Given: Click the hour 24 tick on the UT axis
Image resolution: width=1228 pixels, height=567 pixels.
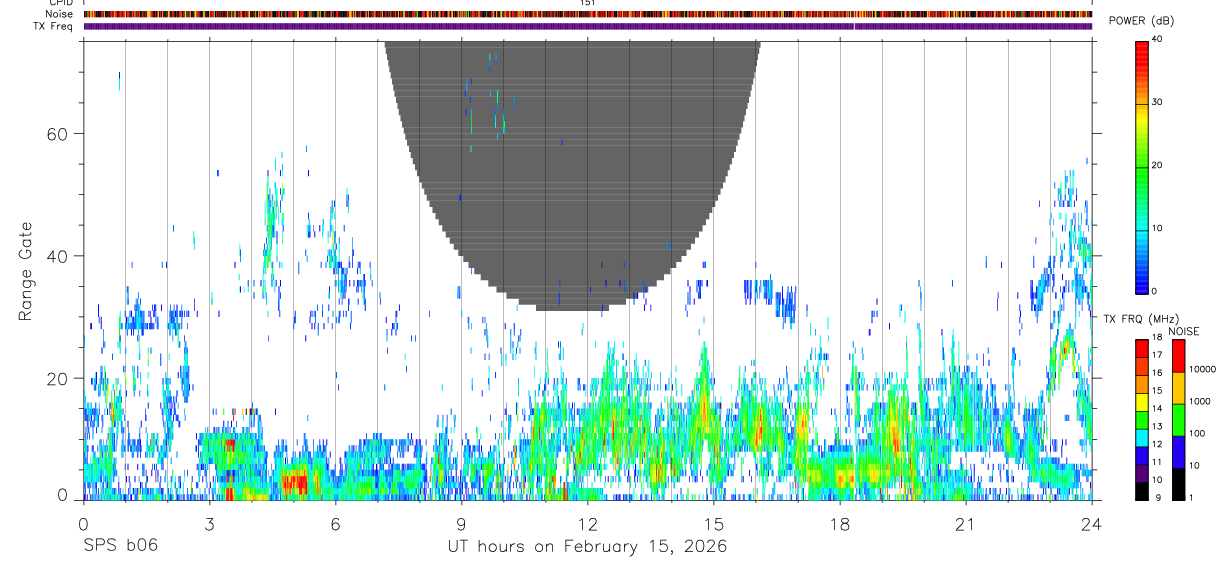Looking at the screenshot, I should tap(1091, 524).
